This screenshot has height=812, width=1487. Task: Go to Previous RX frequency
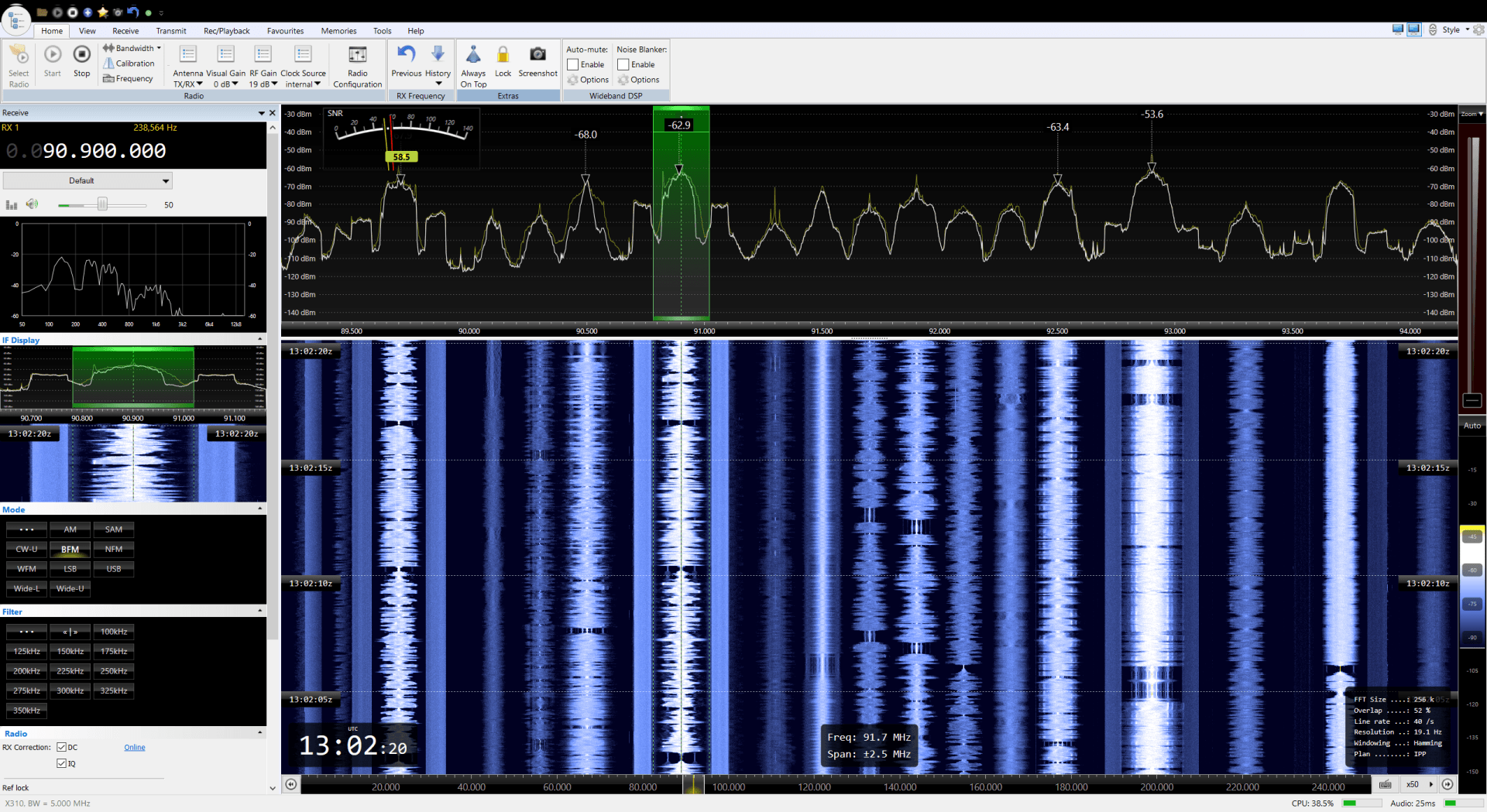(406, 54)
